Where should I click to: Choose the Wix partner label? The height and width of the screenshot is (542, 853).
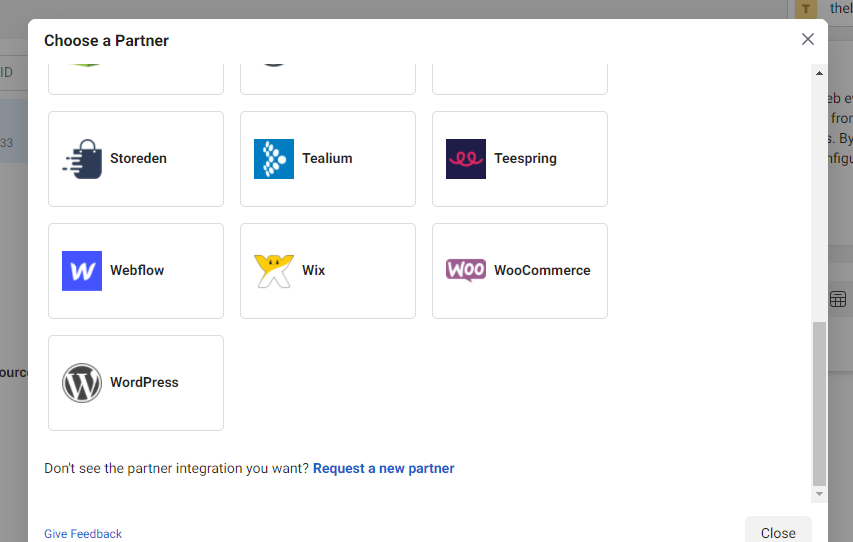[x=313, y=270]
